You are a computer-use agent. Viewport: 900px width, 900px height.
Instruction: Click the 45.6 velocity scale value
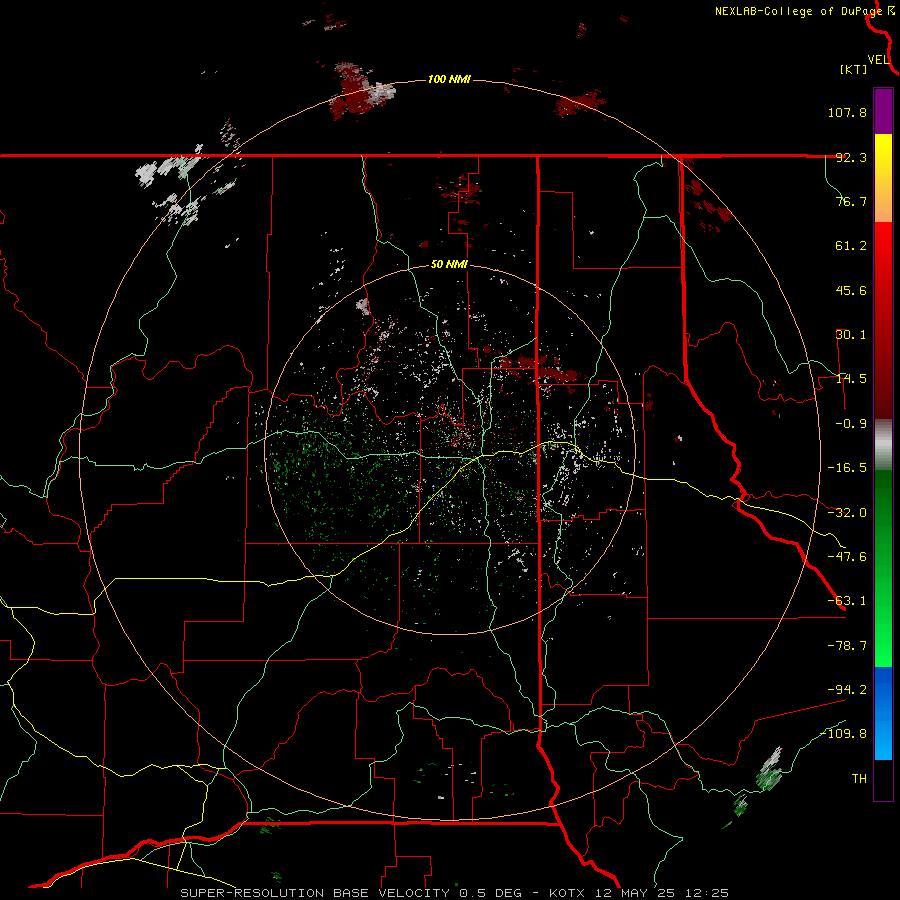click(x=851, y=290)
